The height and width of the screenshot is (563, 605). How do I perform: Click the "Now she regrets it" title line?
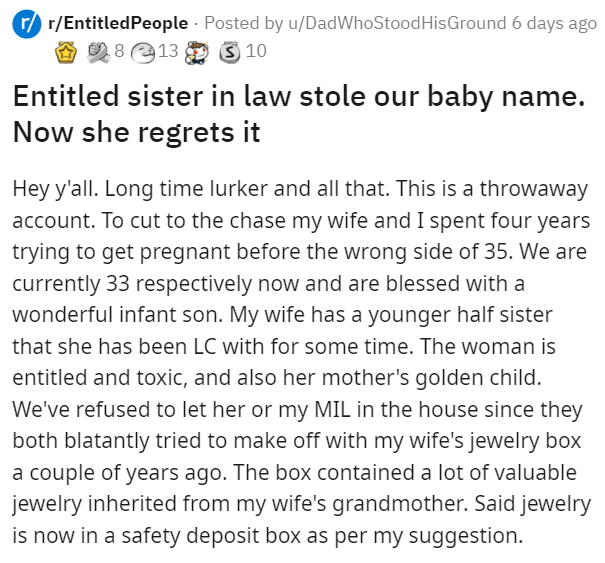[136, 130]
